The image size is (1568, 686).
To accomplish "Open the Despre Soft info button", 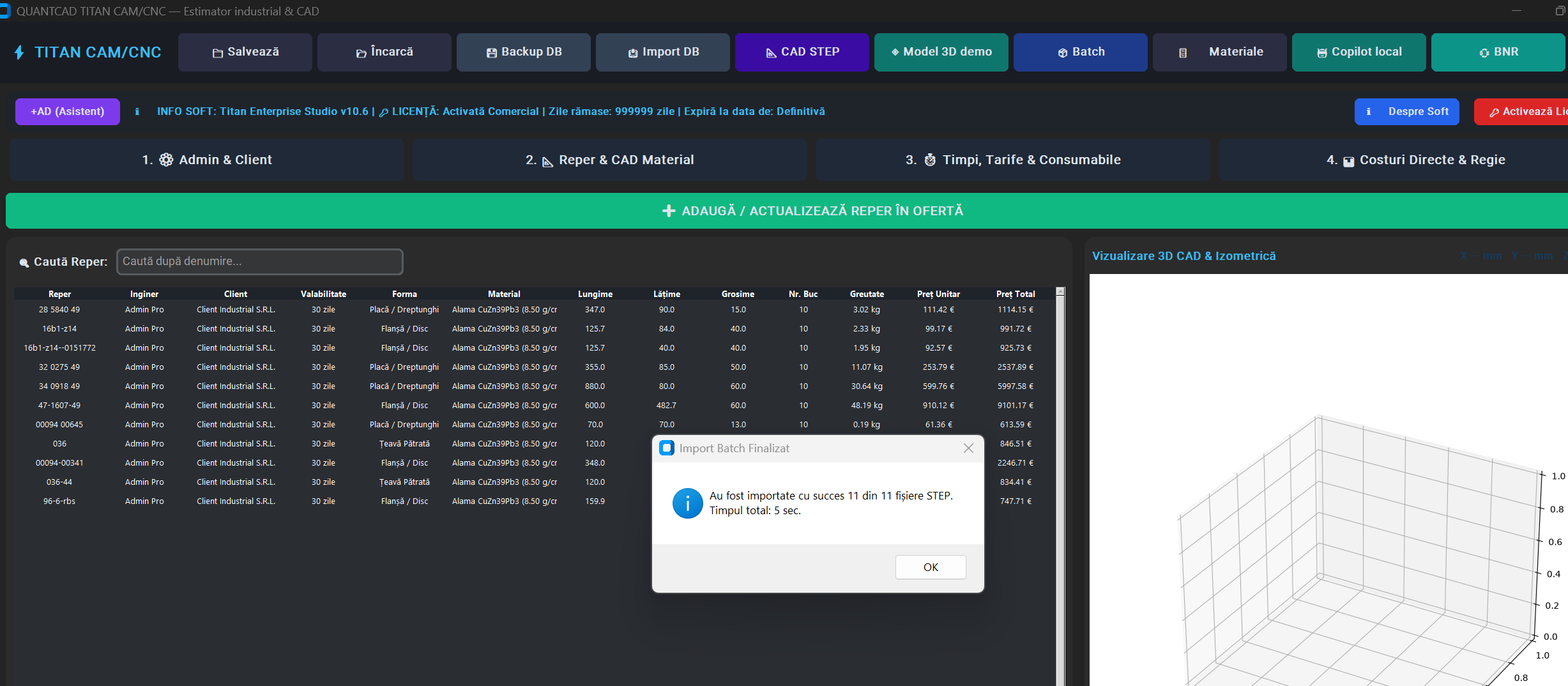I will pos(1407,112).
